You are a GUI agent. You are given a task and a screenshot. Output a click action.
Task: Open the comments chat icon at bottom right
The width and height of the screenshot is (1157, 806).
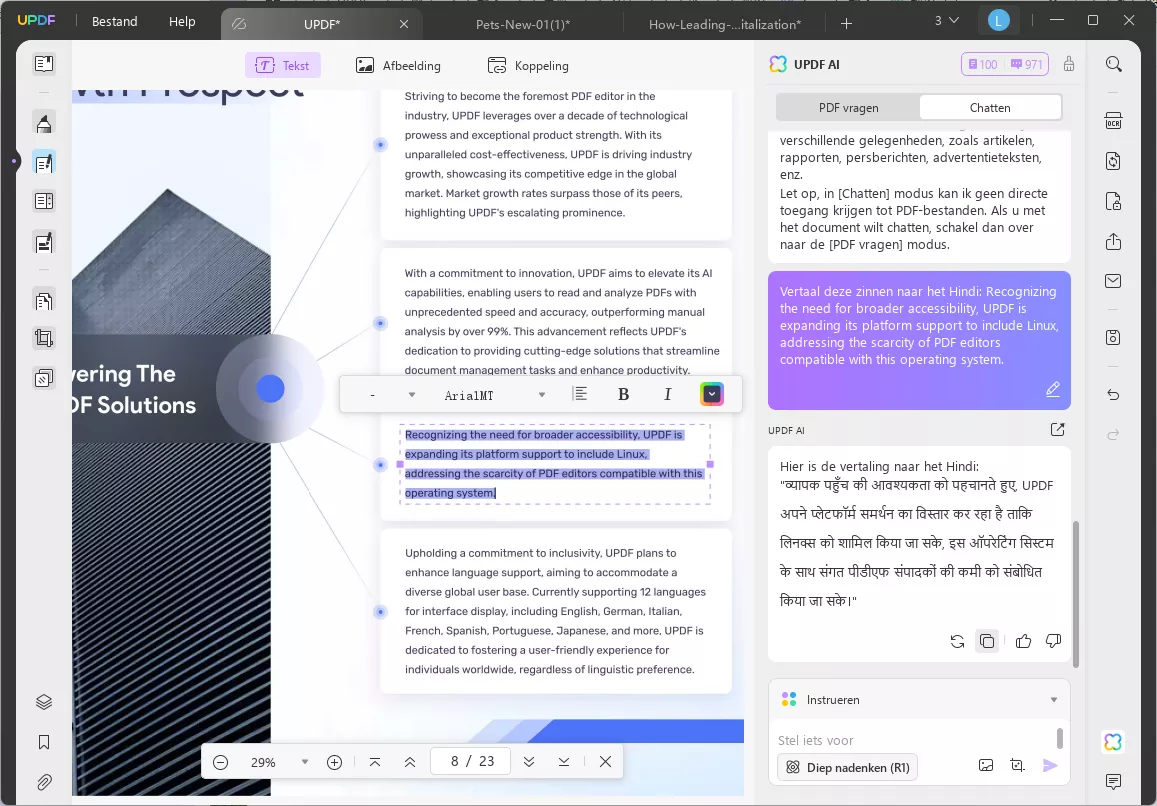tap(1113, 781)
